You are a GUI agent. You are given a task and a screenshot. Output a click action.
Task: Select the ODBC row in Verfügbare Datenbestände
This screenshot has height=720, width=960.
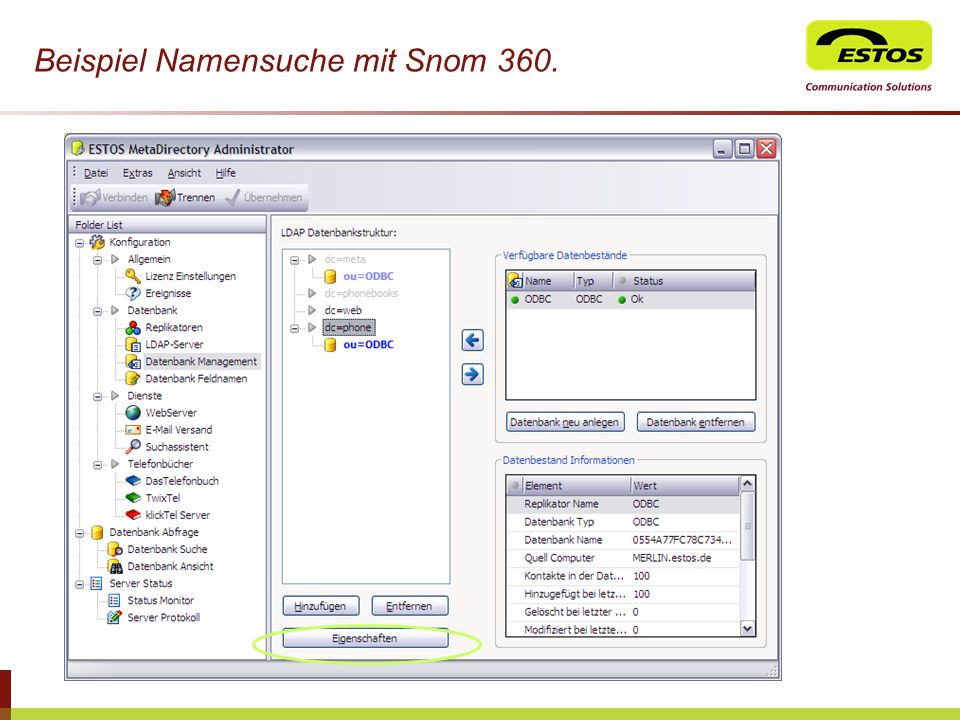coord(631,299)
